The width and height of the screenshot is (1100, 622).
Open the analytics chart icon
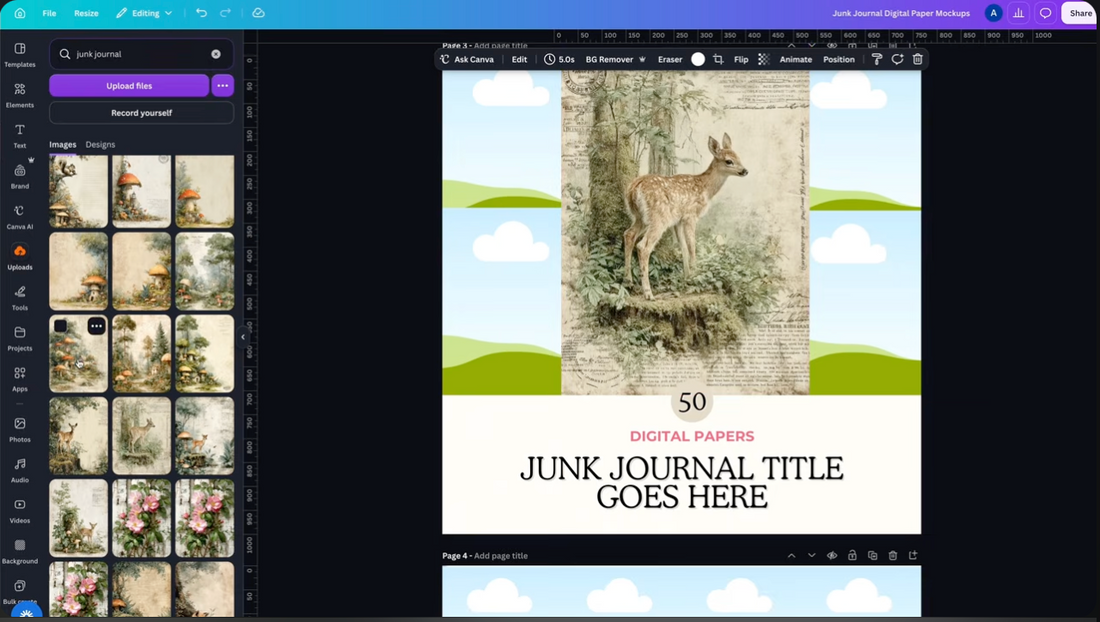click(1019, 13)
